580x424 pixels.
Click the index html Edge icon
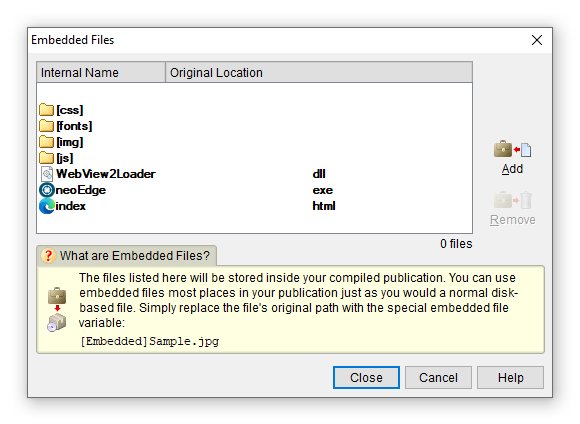click(47, 206)
